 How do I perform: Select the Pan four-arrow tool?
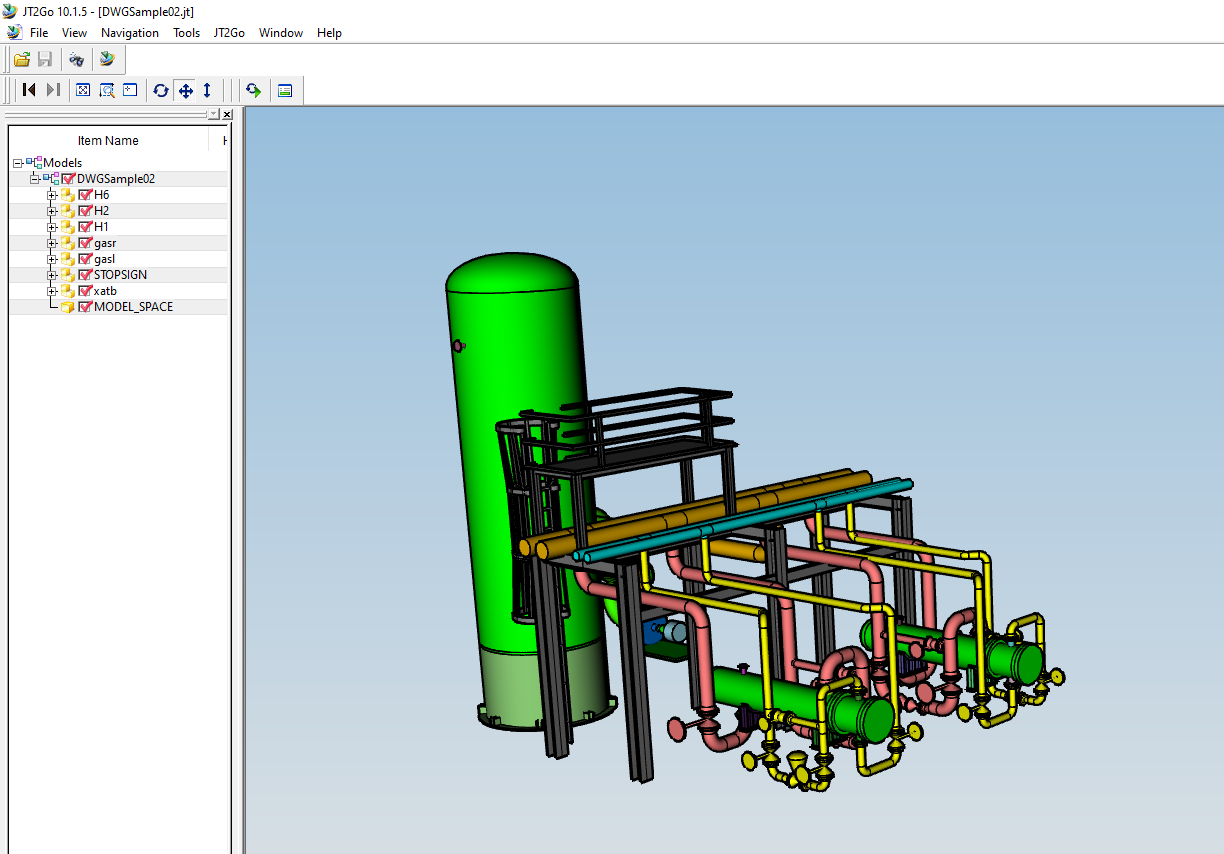(185, 90)
